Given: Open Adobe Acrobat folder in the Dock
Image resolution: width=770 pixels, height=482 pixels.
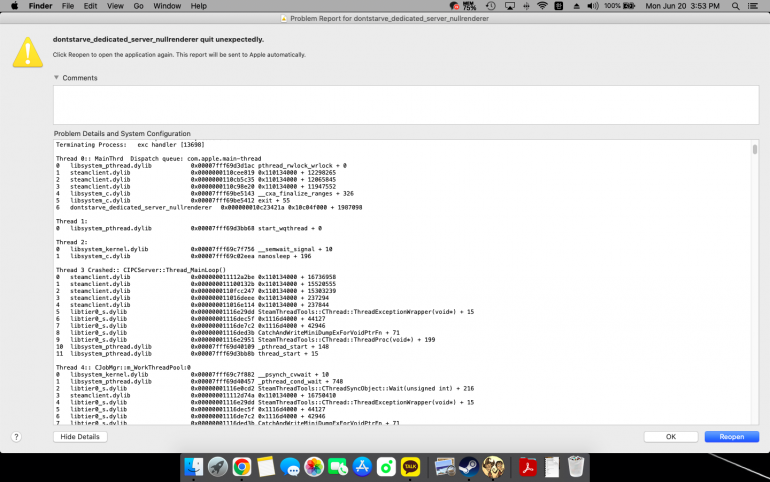Looking at the screenshot, I should pyautogui.click(x=528, y=467).
